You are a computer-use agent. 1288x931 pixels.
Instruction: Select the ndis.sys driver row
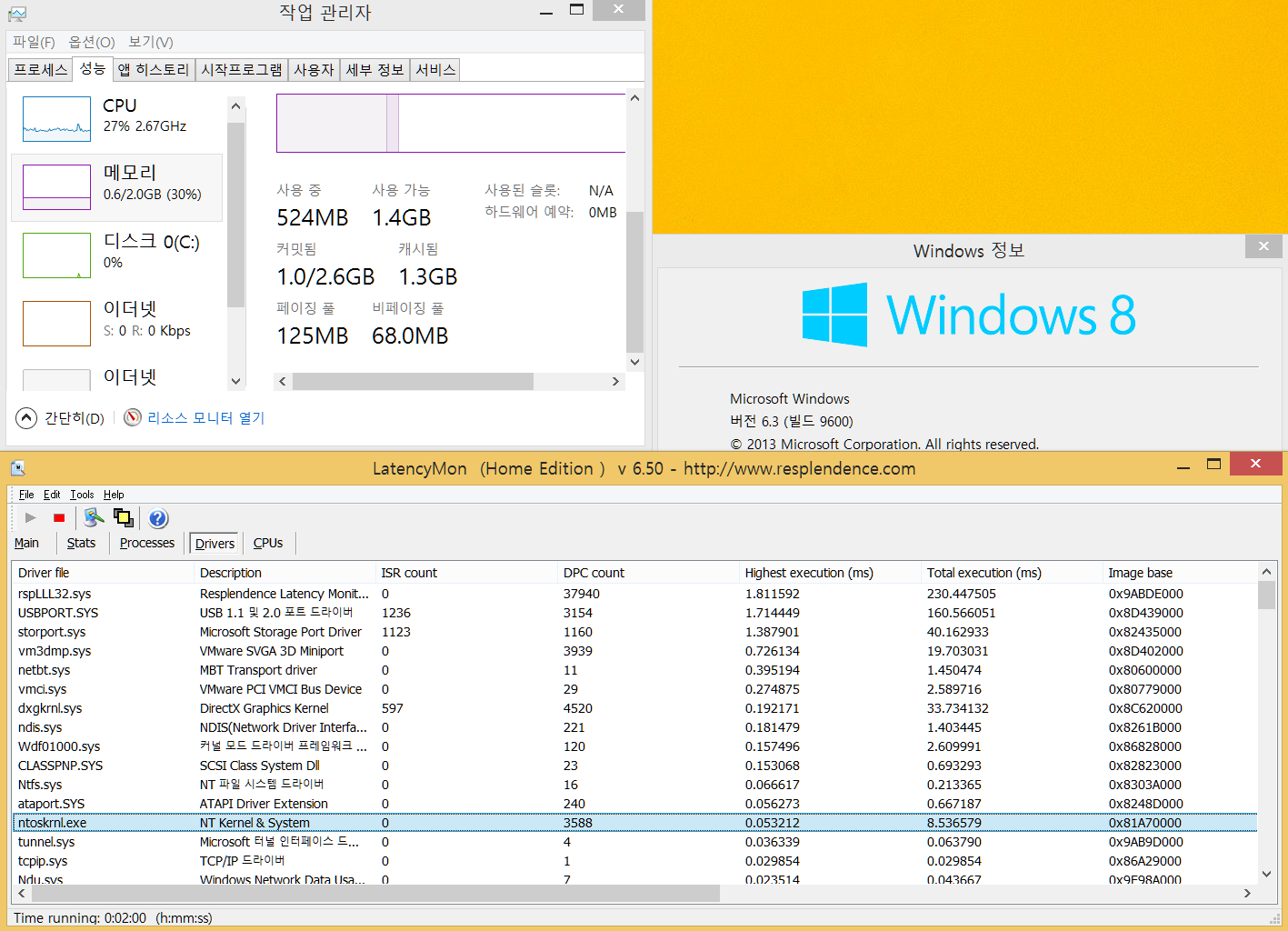[634, 727]
